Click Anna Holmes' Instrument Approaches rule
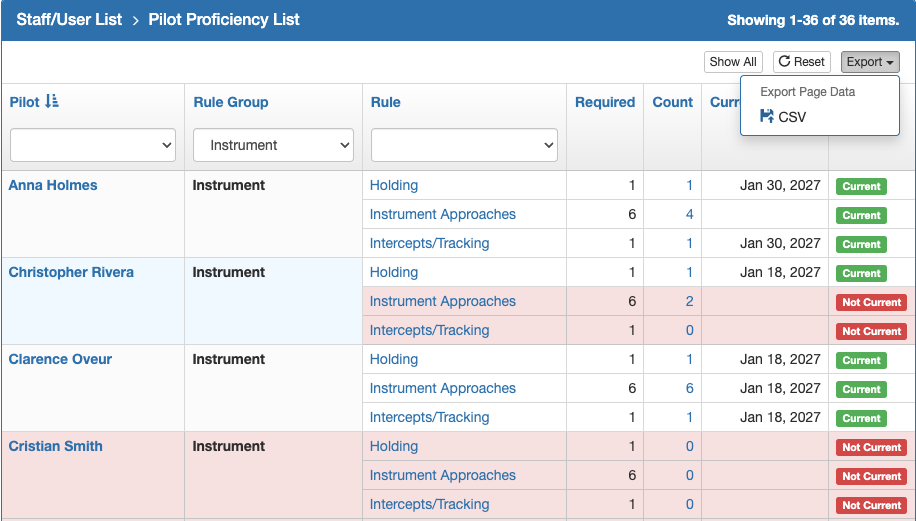 (x=442, y=214)
